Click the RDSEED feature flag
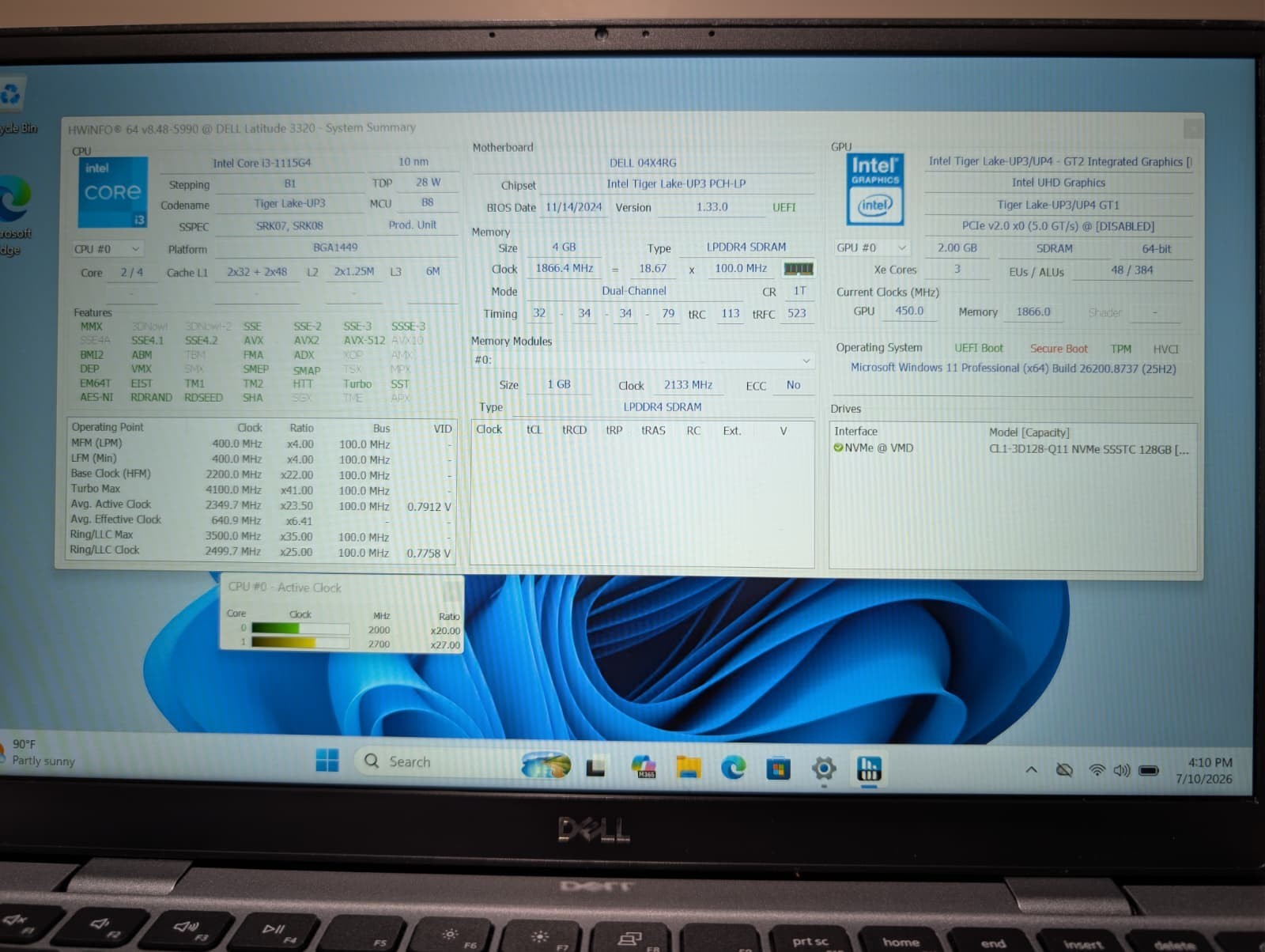Image resolution: width=1265 pixels, height=952 pixels. pyautogui.click(x=203, y=398)
